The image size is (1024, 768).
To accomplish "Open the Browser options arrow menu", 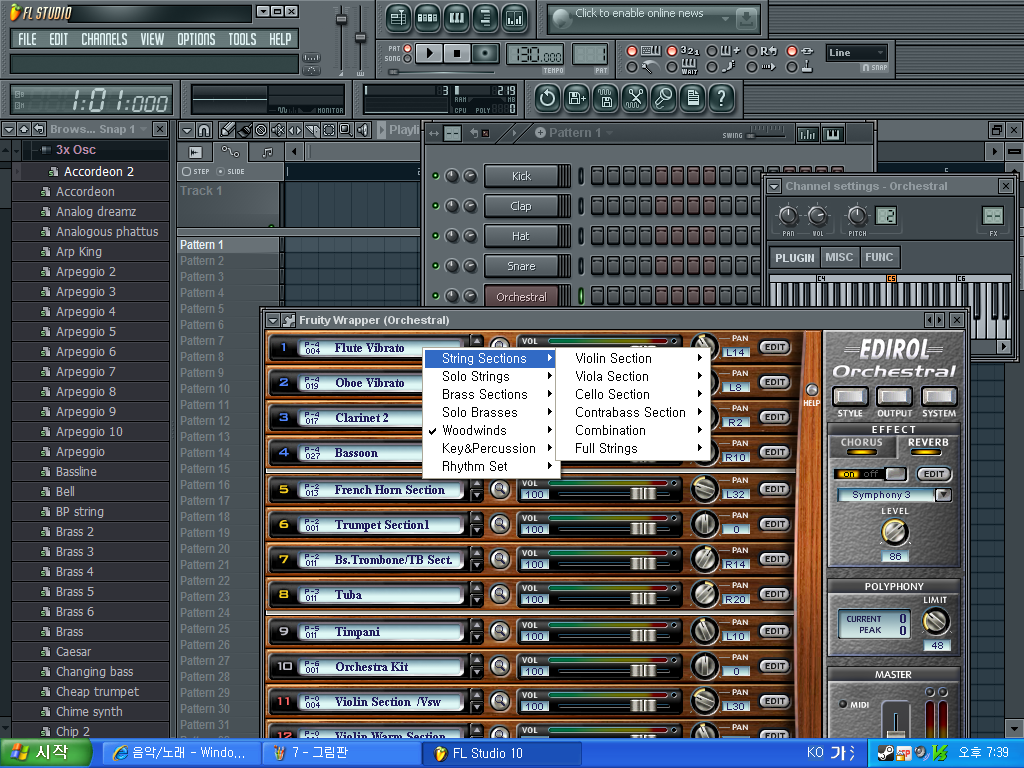I will click(x=8, y=129).
